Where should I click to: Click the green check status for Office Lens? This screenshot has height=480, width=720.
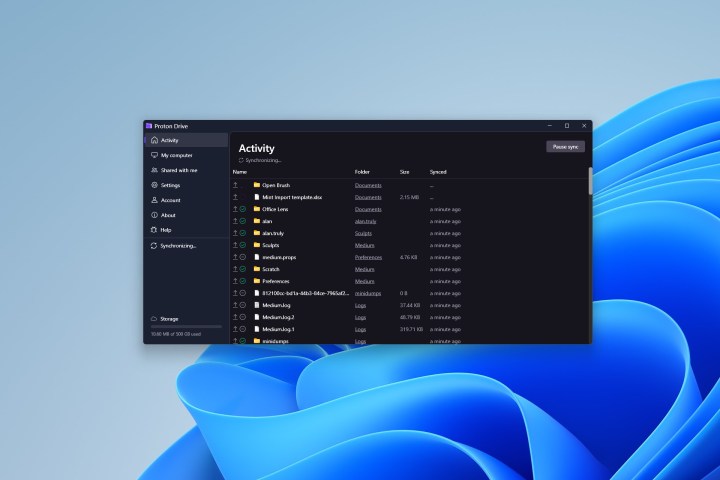pos(243,209)
